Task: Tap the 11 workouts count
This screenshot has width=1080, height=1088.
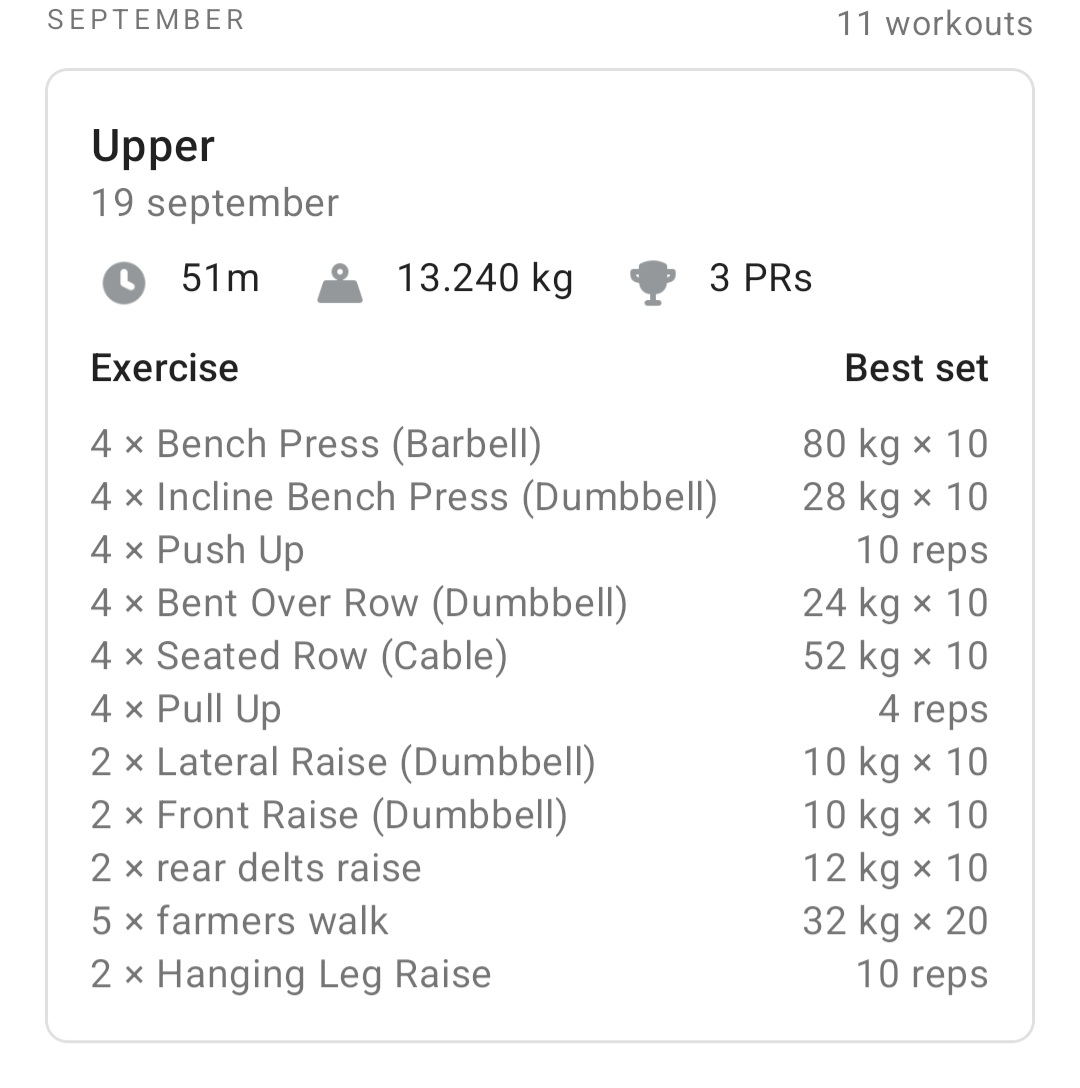Action: [934, 23]
